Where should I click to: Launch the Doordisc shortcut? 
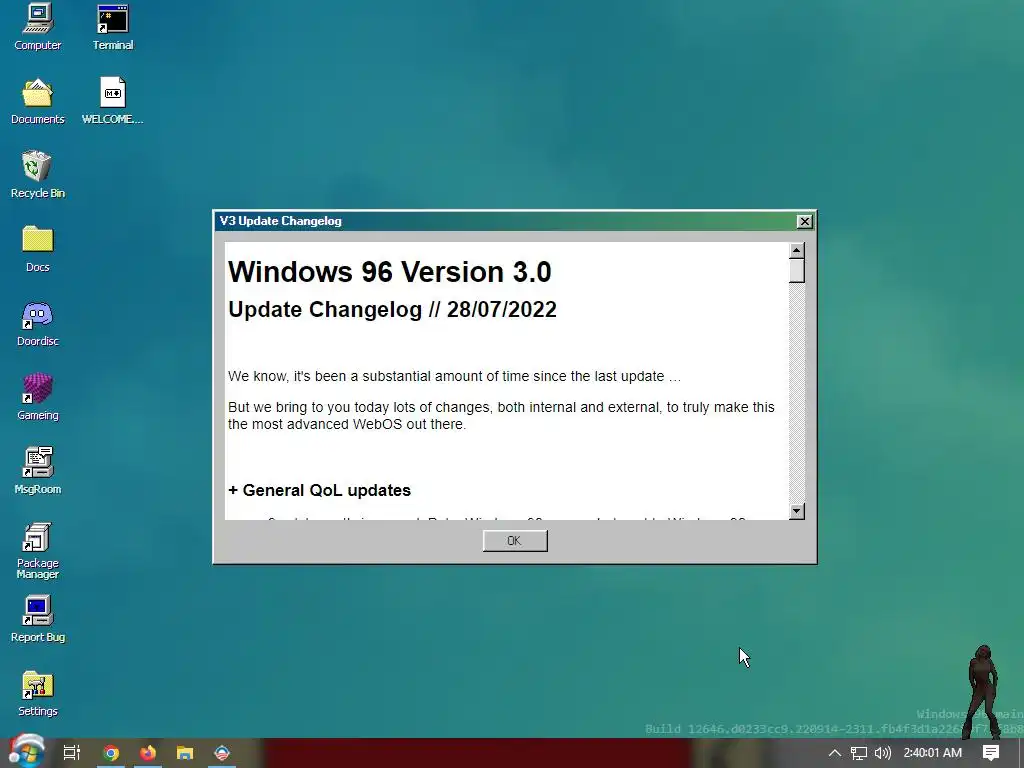click(37, 323)
